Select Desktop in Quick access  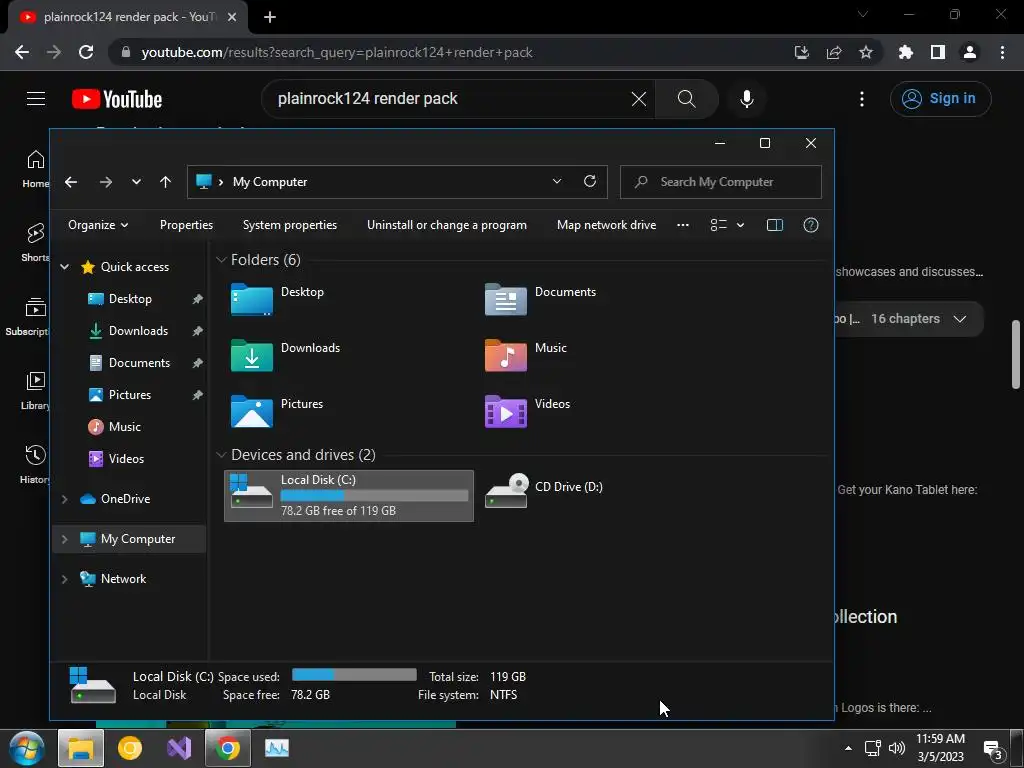point(130,298)
